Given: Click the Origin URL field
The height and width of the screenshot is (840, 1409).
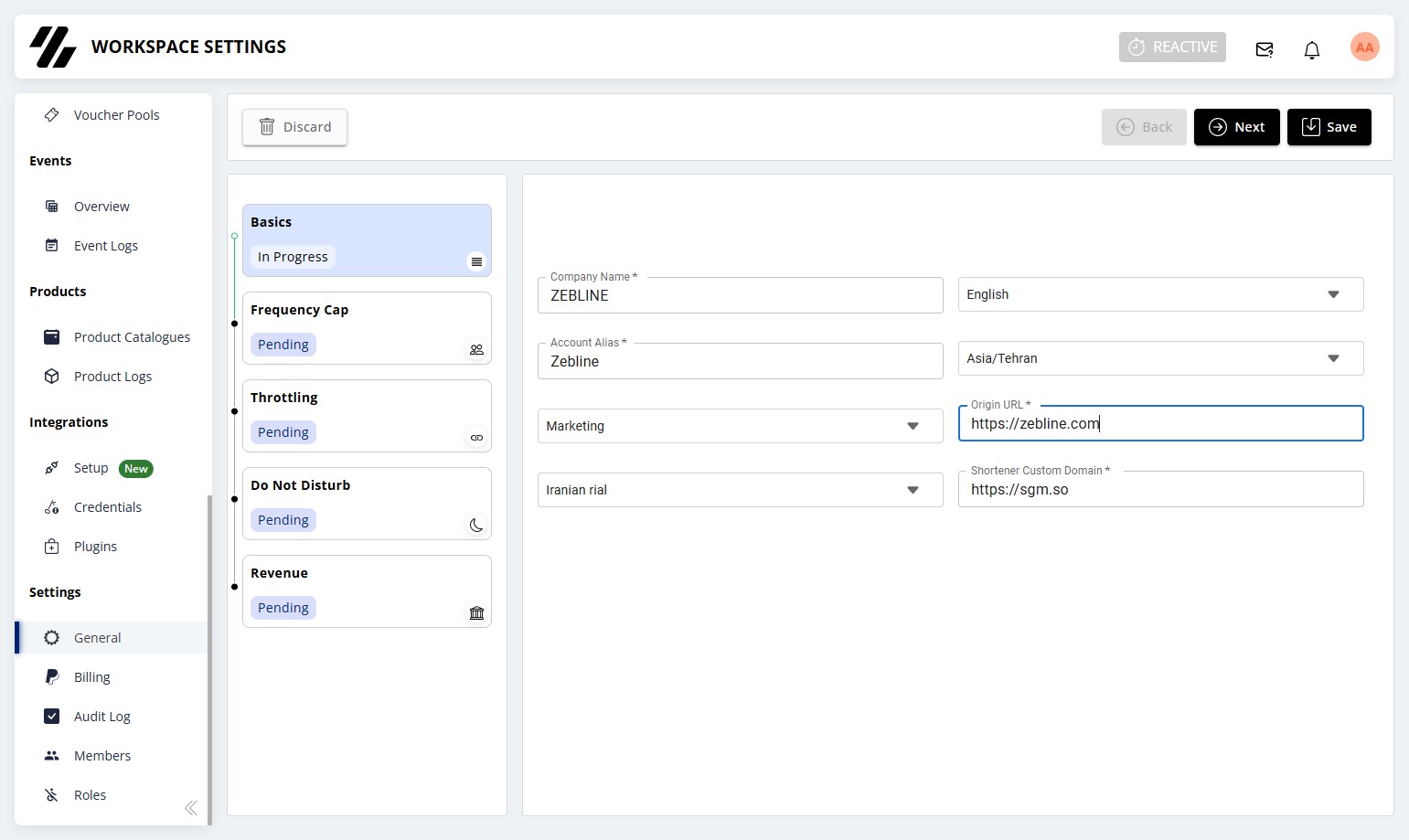Looking at the screenshot, I should click(1160, 423).
